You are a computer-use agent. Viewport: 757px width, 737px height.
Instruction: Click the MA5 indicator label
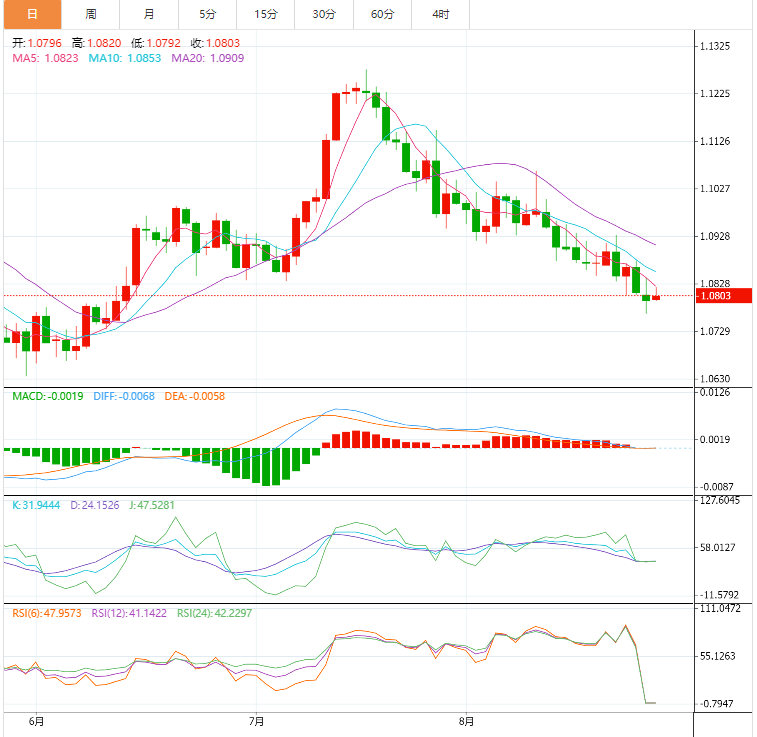45,59
